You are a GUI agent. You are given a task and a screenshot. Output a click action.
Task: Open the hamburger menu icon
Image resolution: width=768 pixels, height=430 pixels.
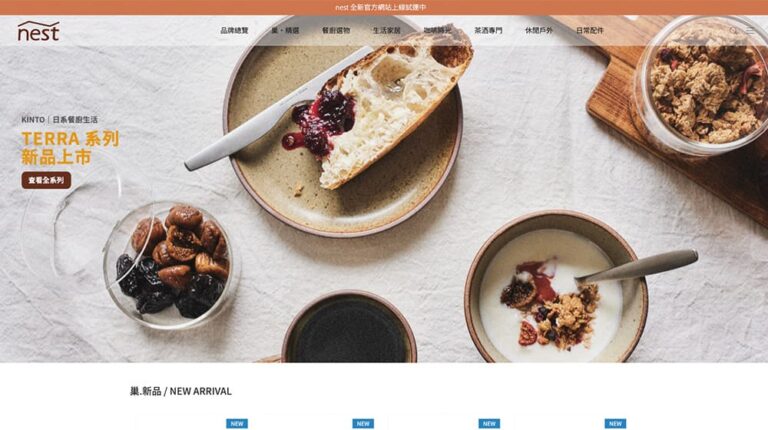[x=750, y=30]
